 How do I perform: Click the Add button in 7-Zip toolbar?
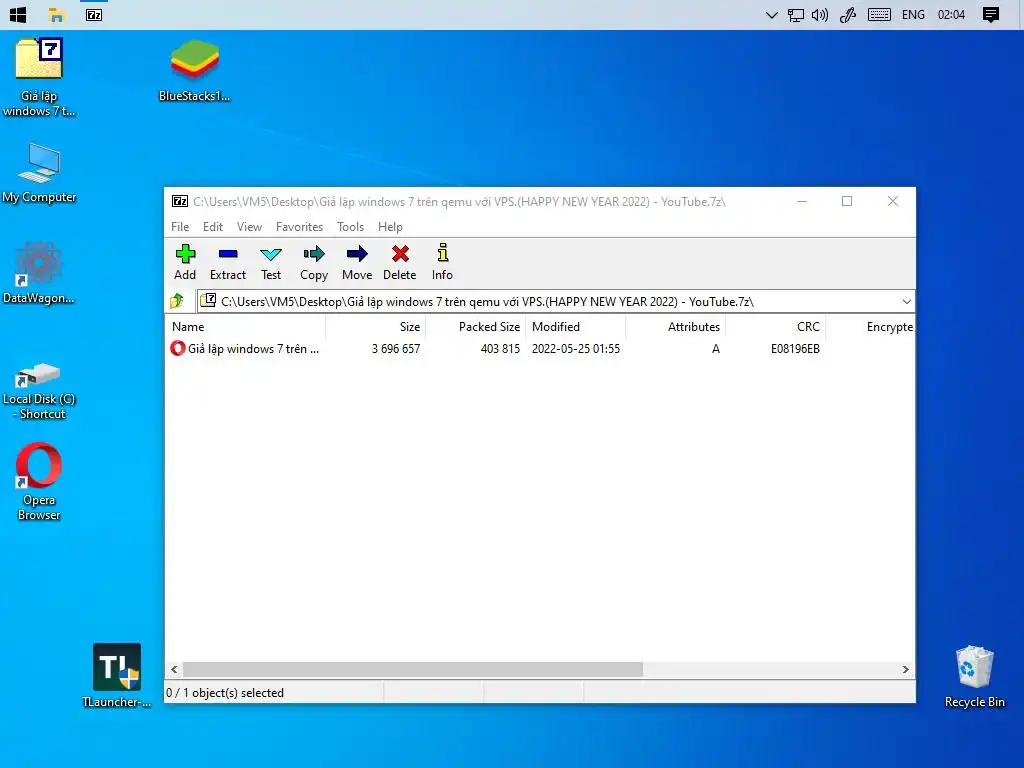185,263
